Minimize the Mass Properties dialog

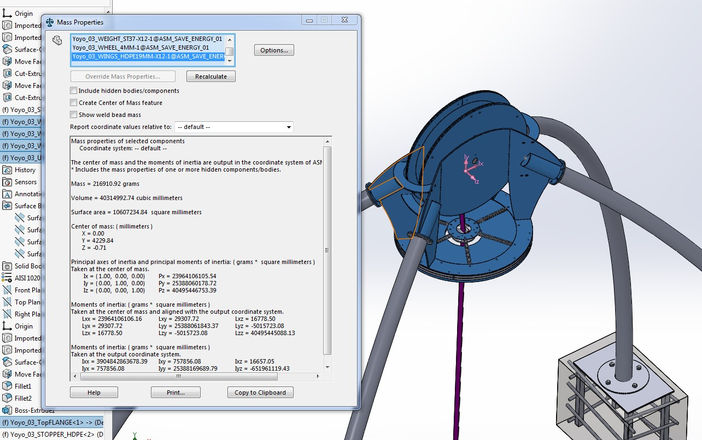pyautogui.click(x=309, y=21)
